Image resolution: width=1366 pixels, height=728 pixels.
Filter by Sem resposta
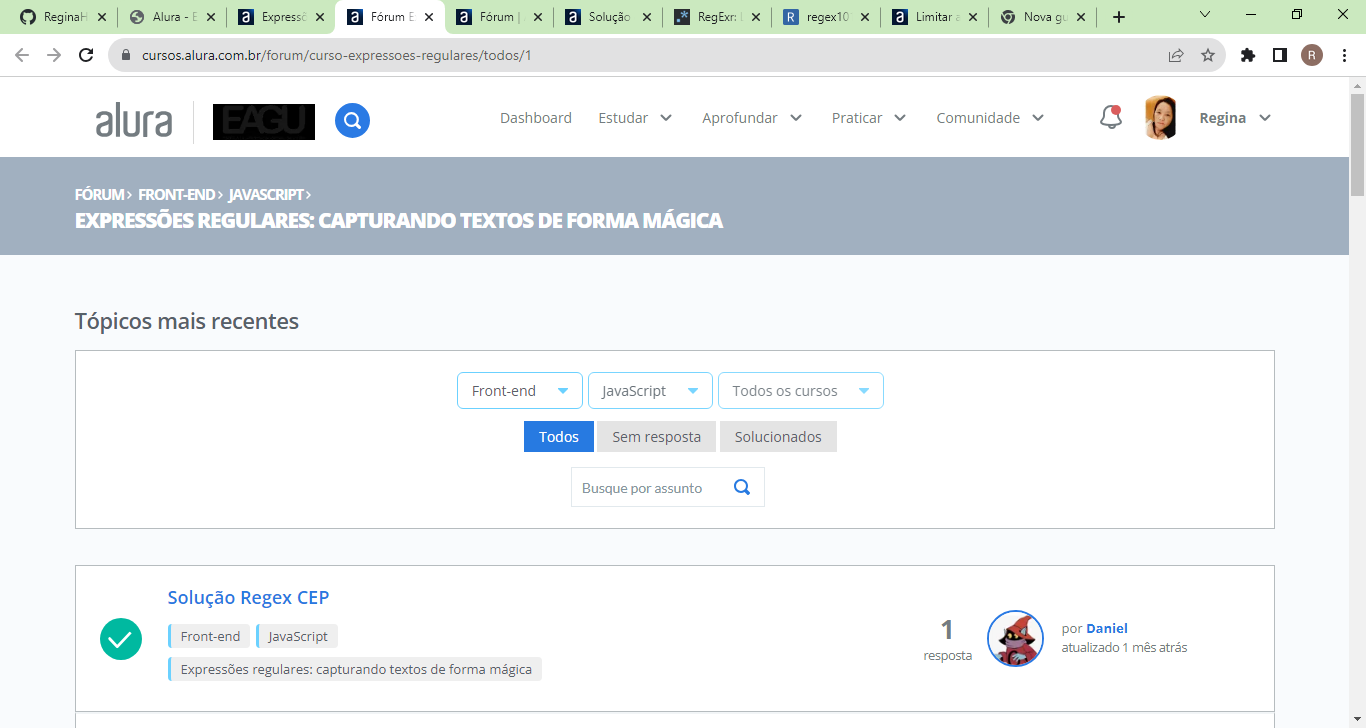(x=657, y=437)
